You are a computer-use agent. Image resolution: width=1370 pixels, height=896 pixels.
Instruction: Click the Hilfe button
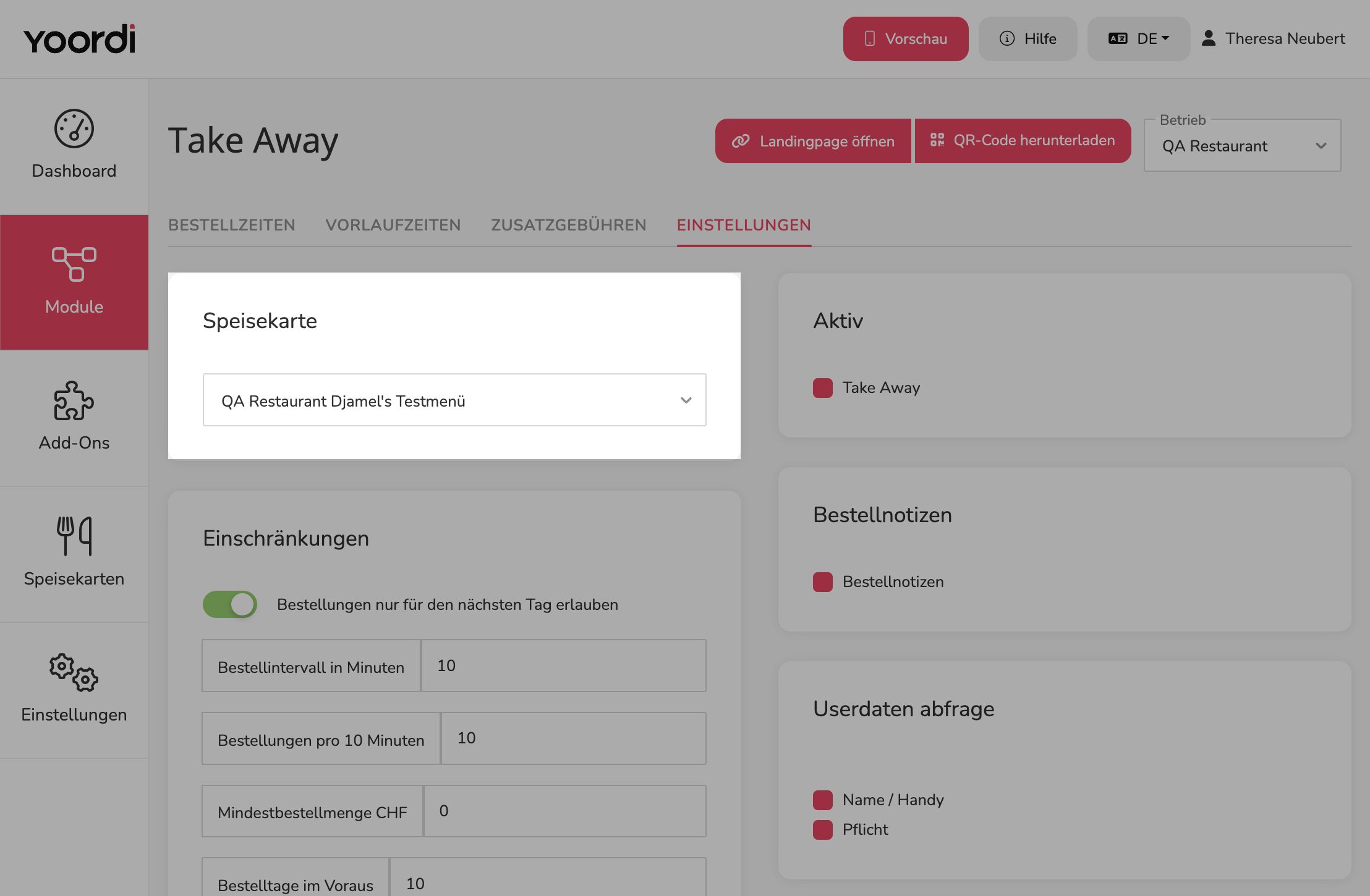[1027, 38]
